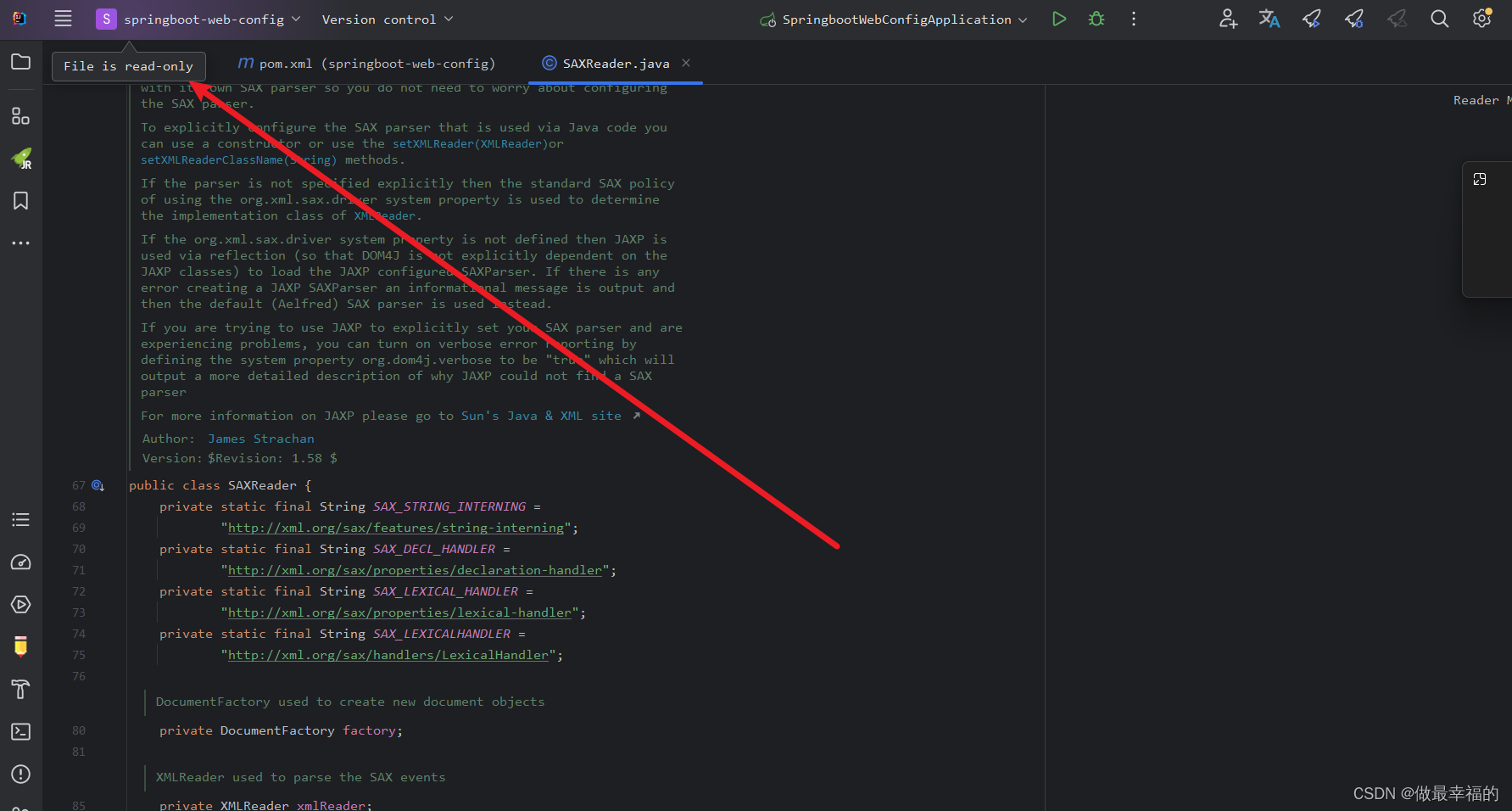Click Version: $Revision: 1.58 $ text

[x=239, y=458]
